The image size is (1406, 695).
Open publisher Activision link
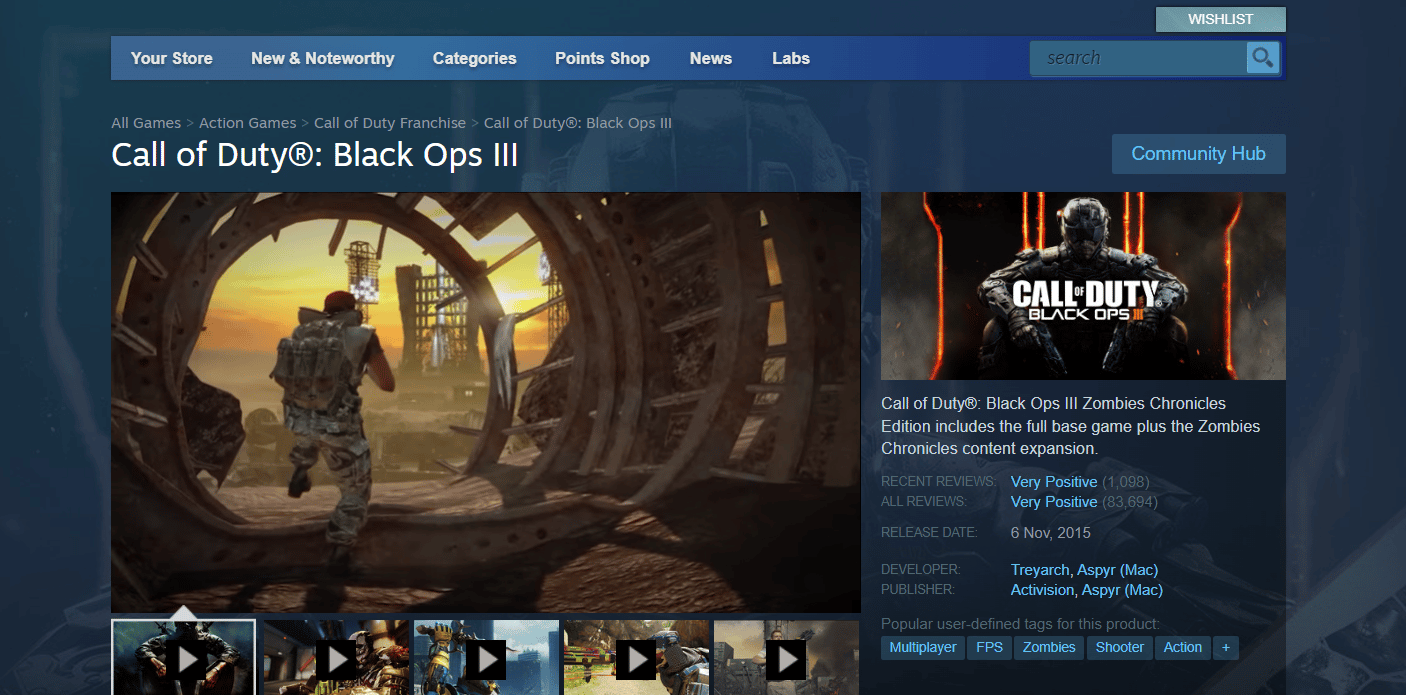pos(1043,590)
